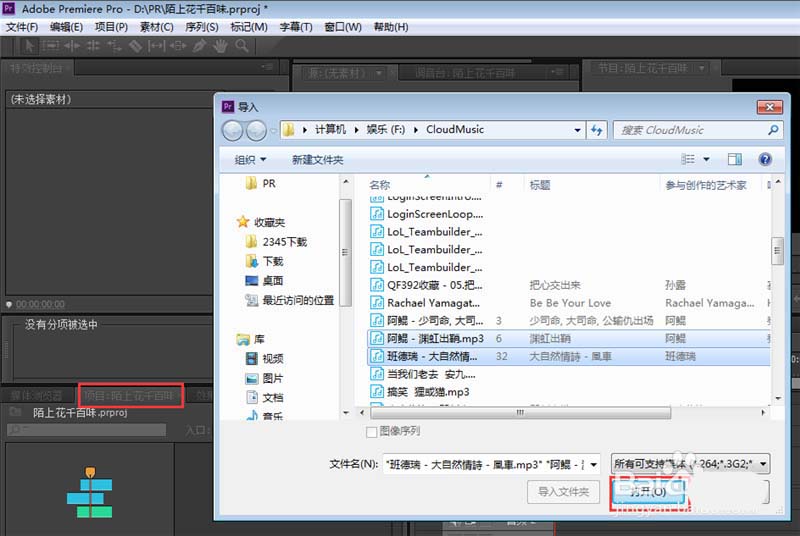Select the Ripple Edit tool
The image size is (800, 536).
click(71, 46)
